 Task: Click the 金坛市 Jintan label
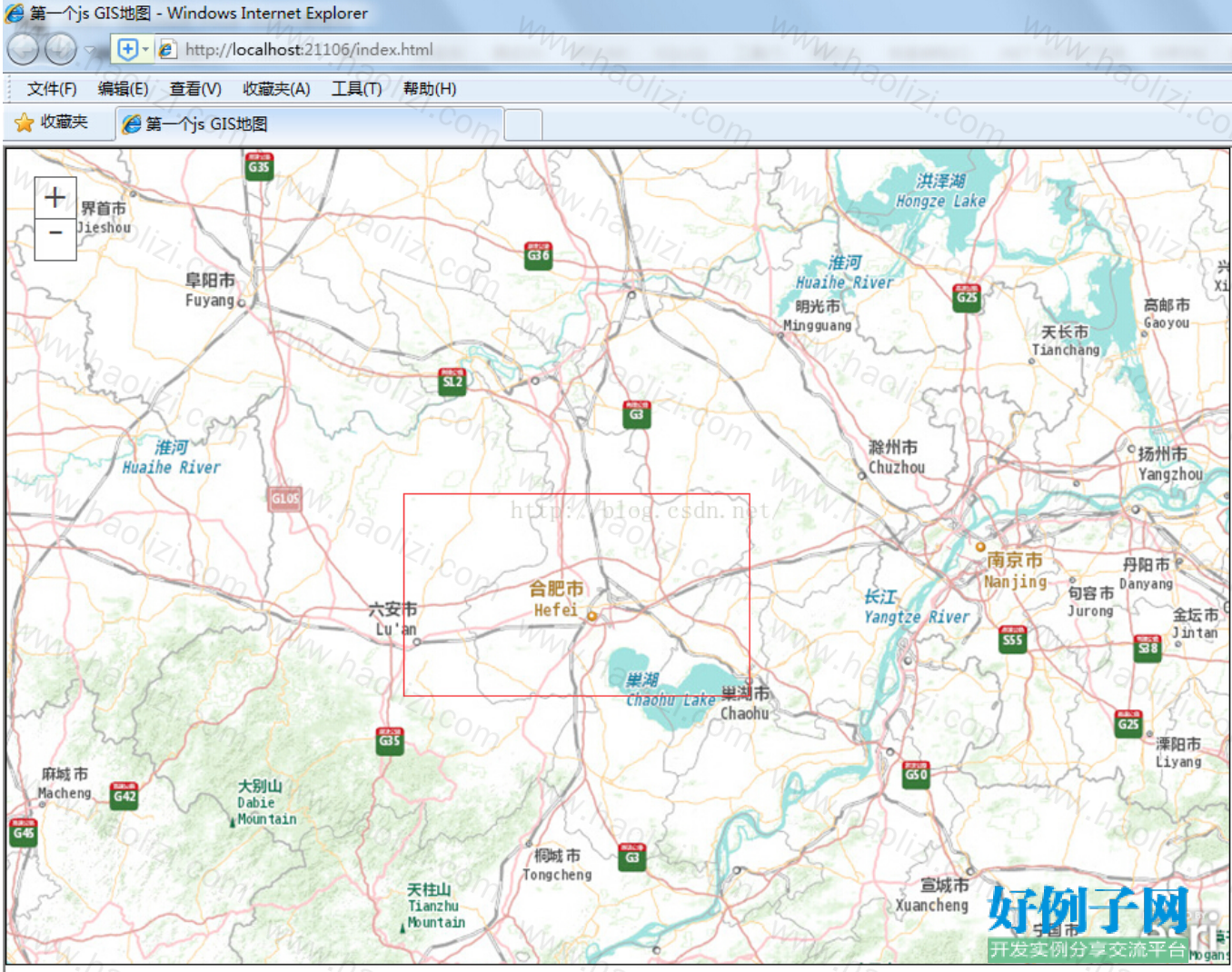coord(1195,623)
